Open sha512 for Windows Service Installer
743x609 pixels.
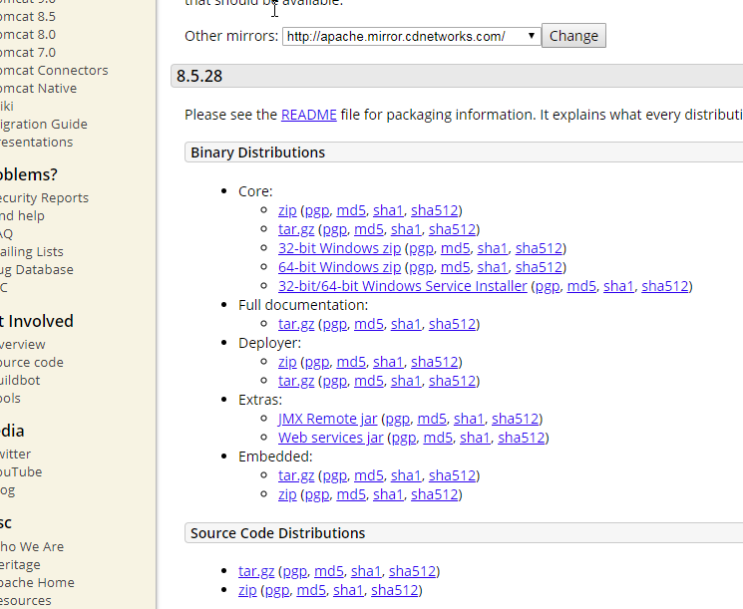click(x=665, y=286)
